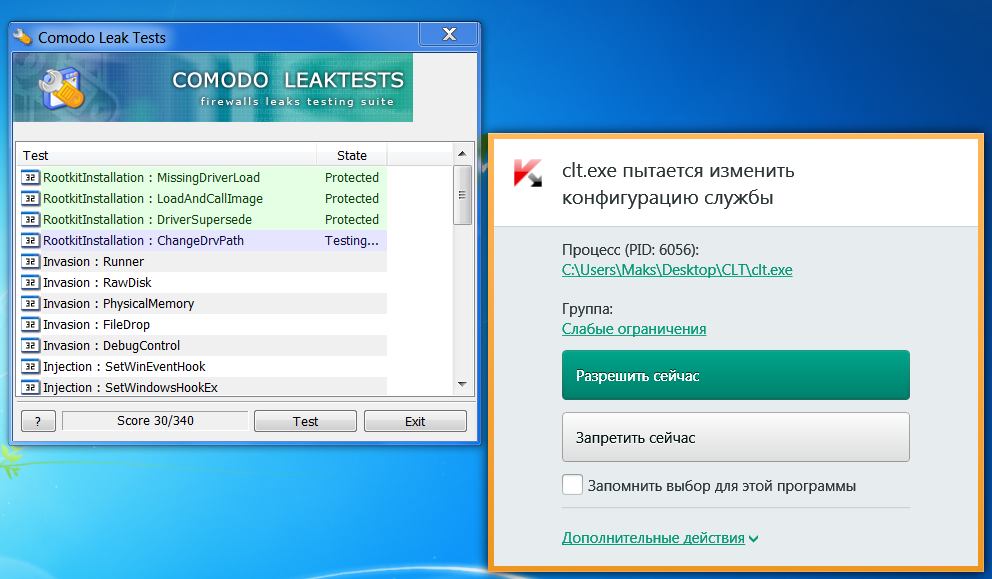The image size is (992, 579).
Task: Click the 'Test' column header
Action: click(x=166, y=155)
